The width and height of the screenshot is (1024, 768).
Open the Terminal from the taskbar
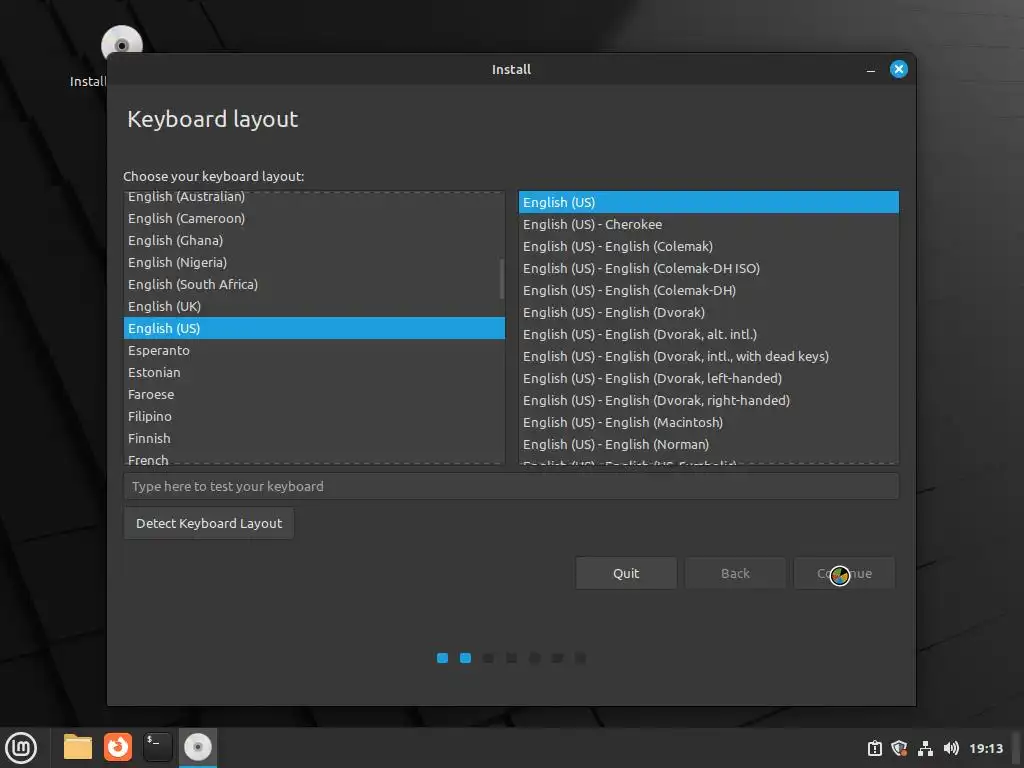pyautogui.click(x=157, y=747)
